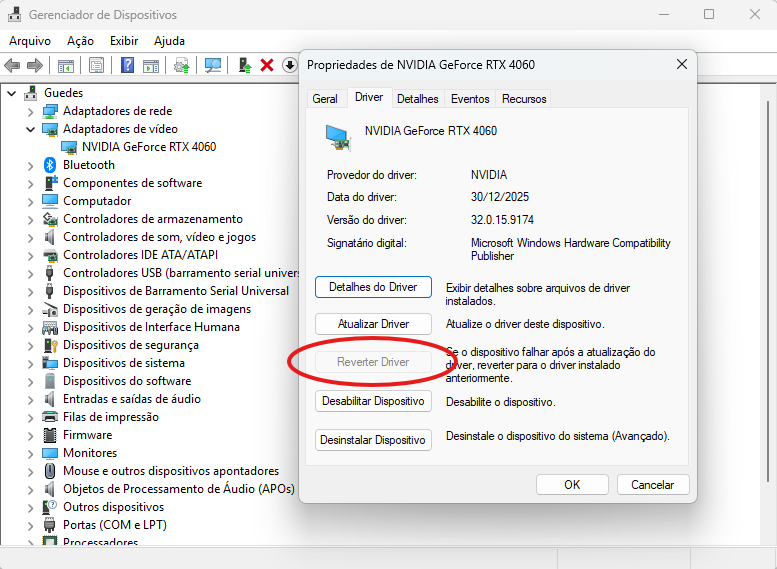
Task: Expand the Dispositivos de sistema chevron
Action: click(x=30, y=363)
